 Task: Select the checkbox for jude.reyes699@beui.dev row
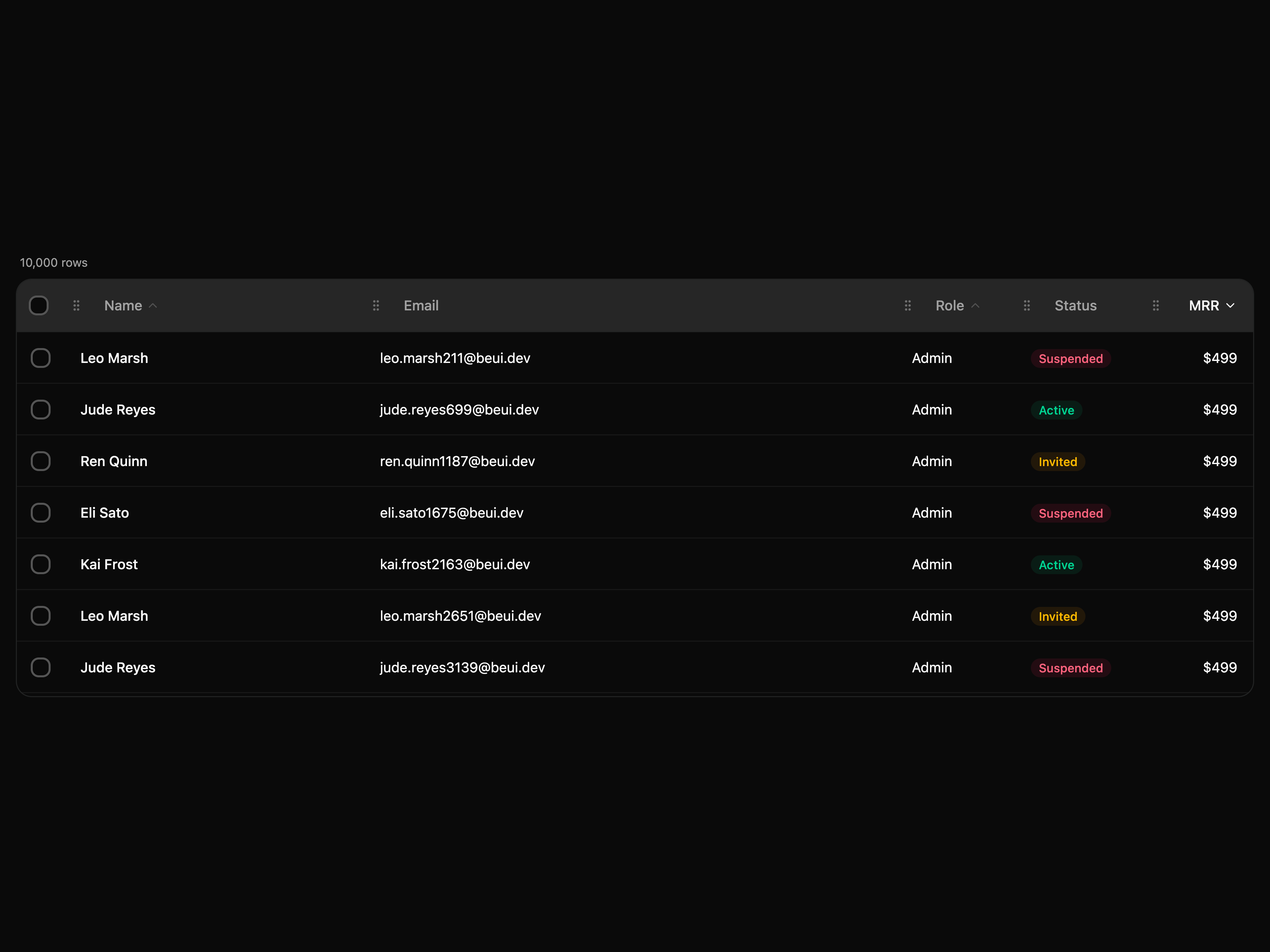point(41,410)
